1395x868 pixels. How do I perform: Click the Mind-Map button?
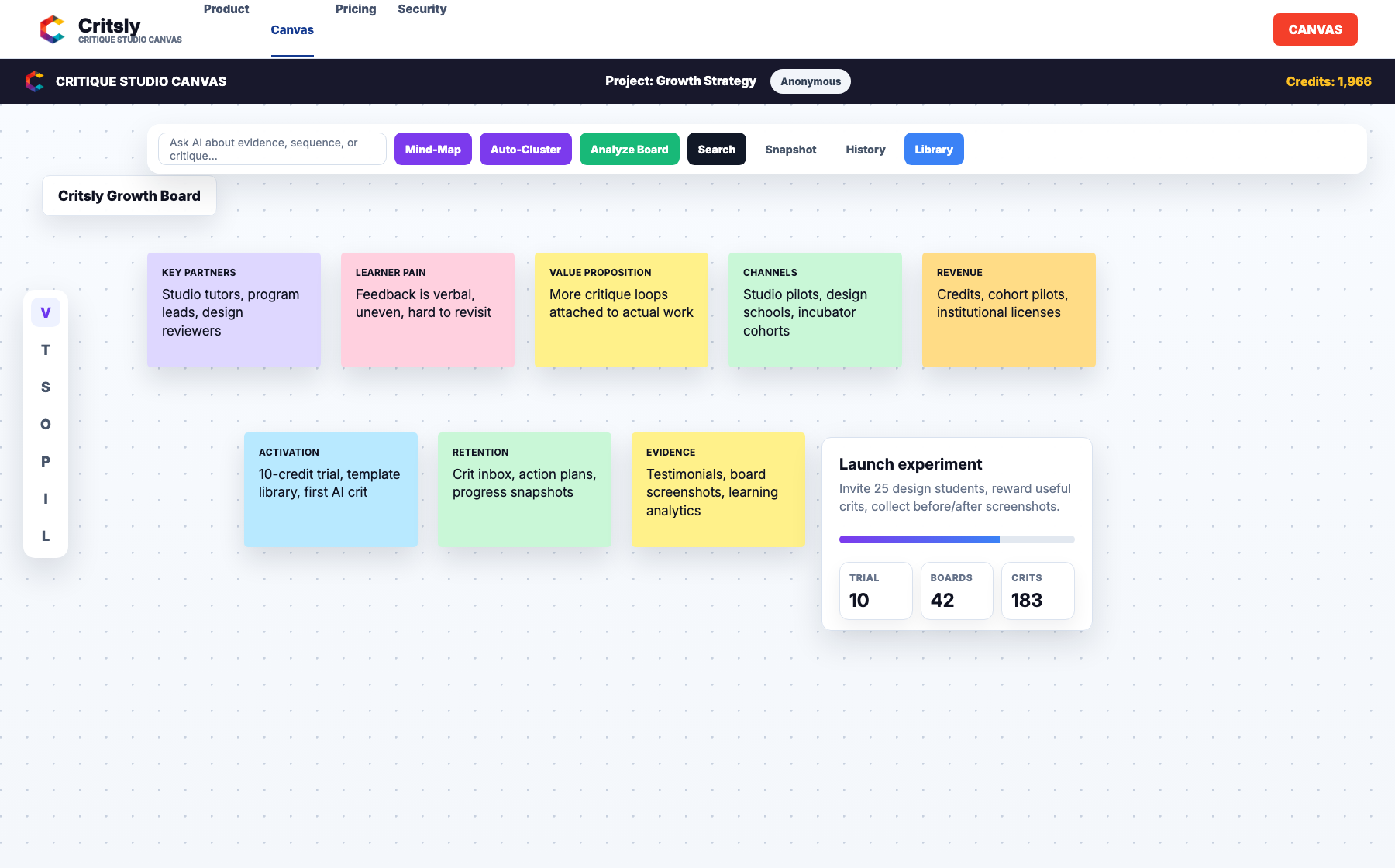[433, 149]
